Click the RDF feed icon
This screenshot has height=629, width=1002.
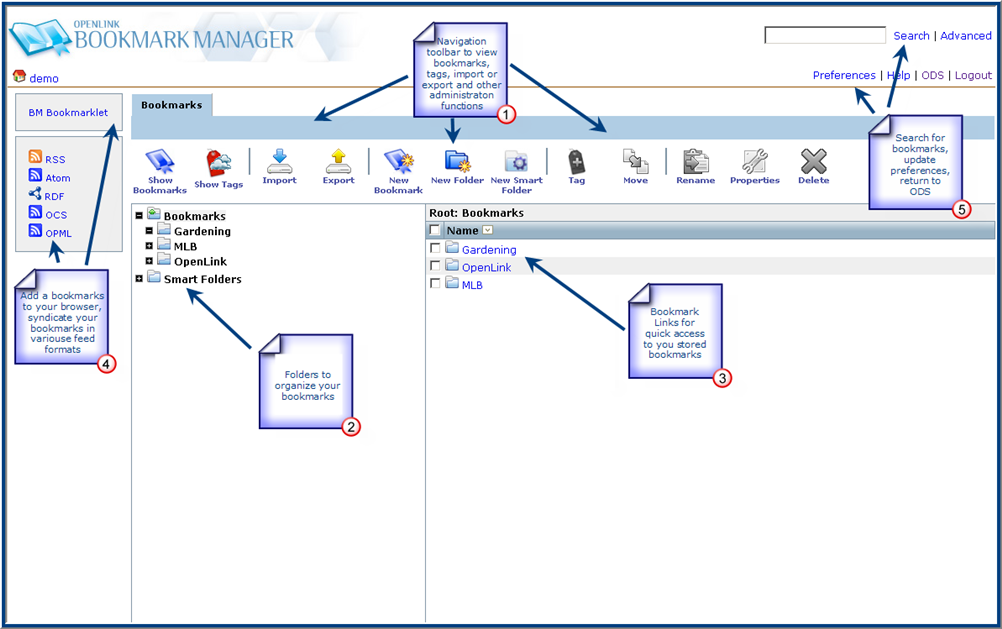[x=35, y=194]
